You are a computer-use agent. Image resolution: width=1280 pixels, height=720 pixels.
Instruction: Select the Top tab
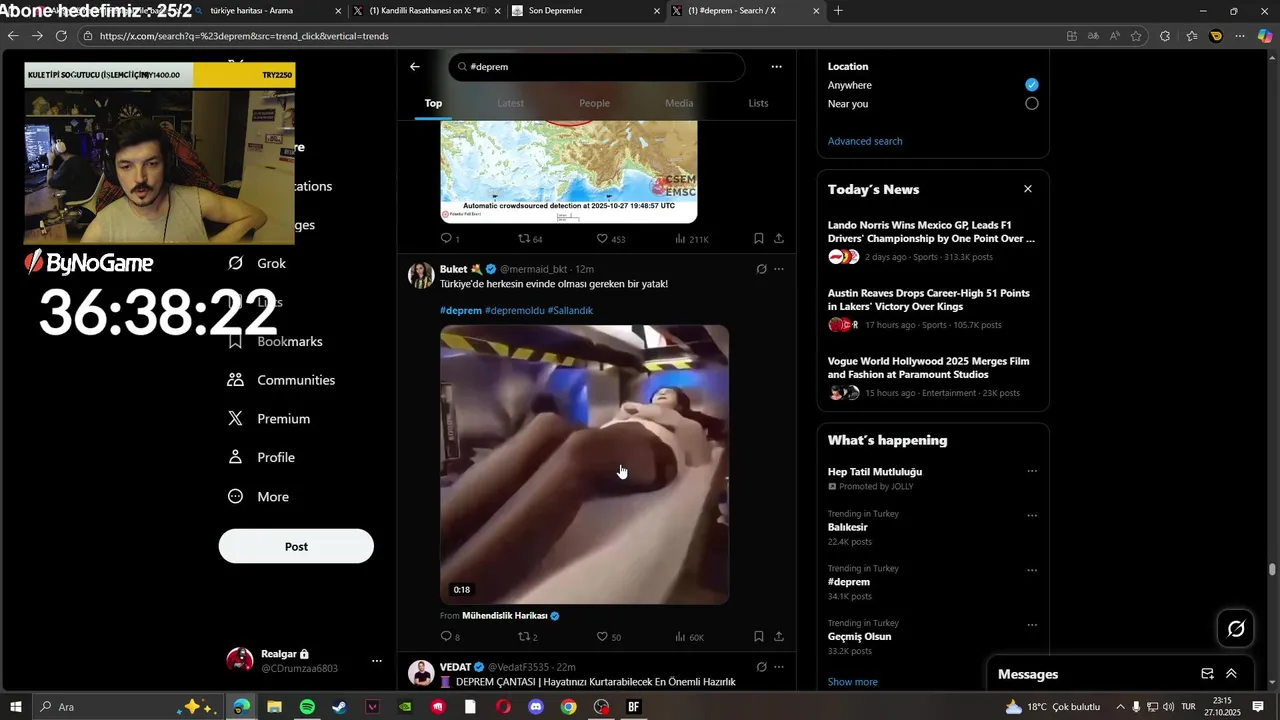coord(433,103)
